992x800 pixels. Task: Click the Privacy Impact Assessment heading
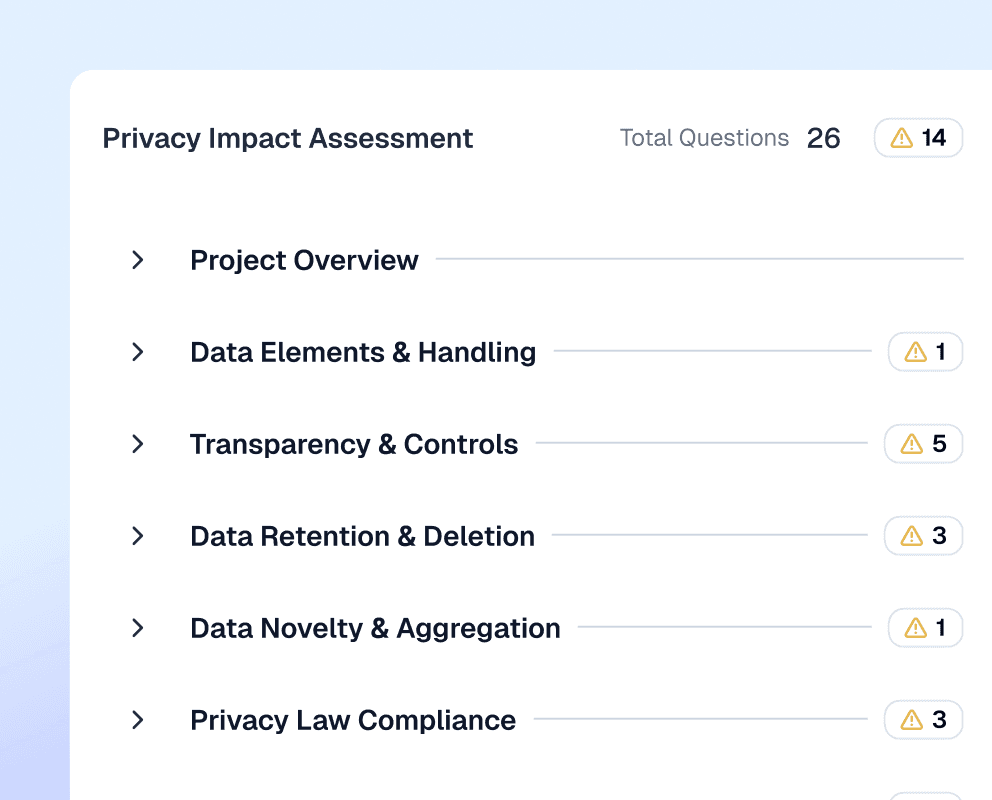tap(288, 138)
